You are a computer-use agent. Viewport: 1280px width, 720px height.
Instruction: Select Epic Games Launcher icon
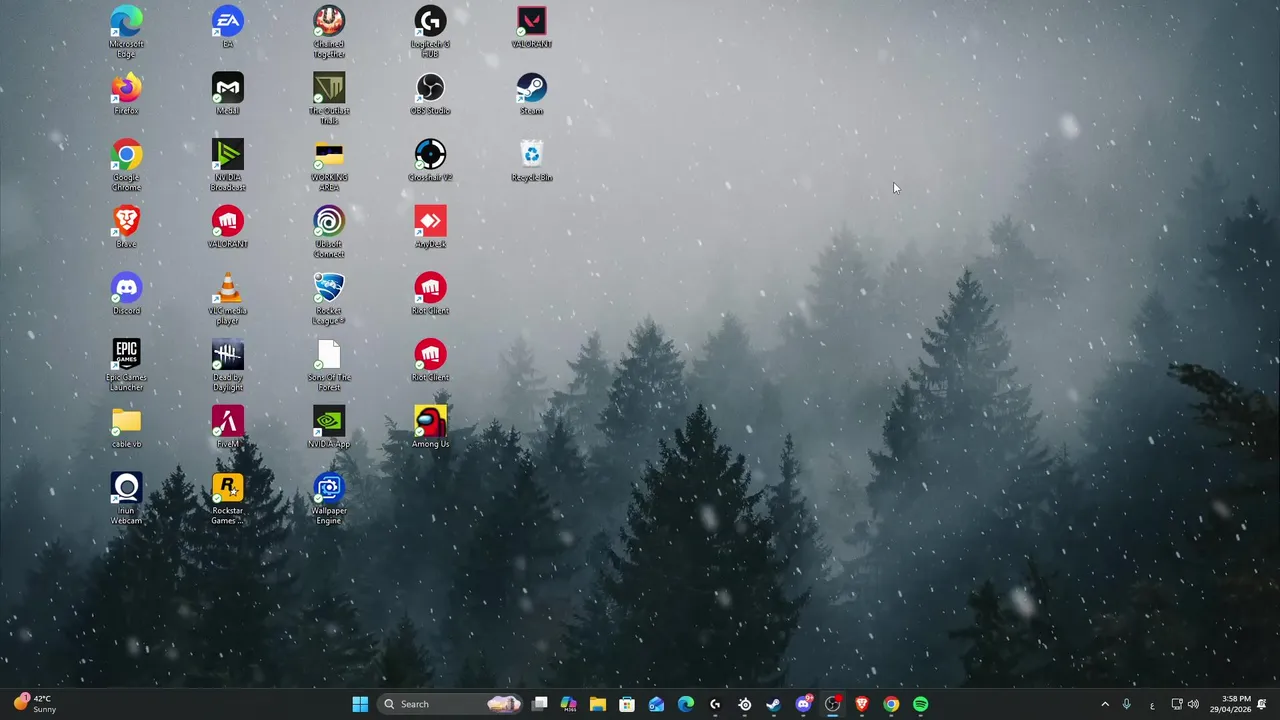tap(126, 365)
